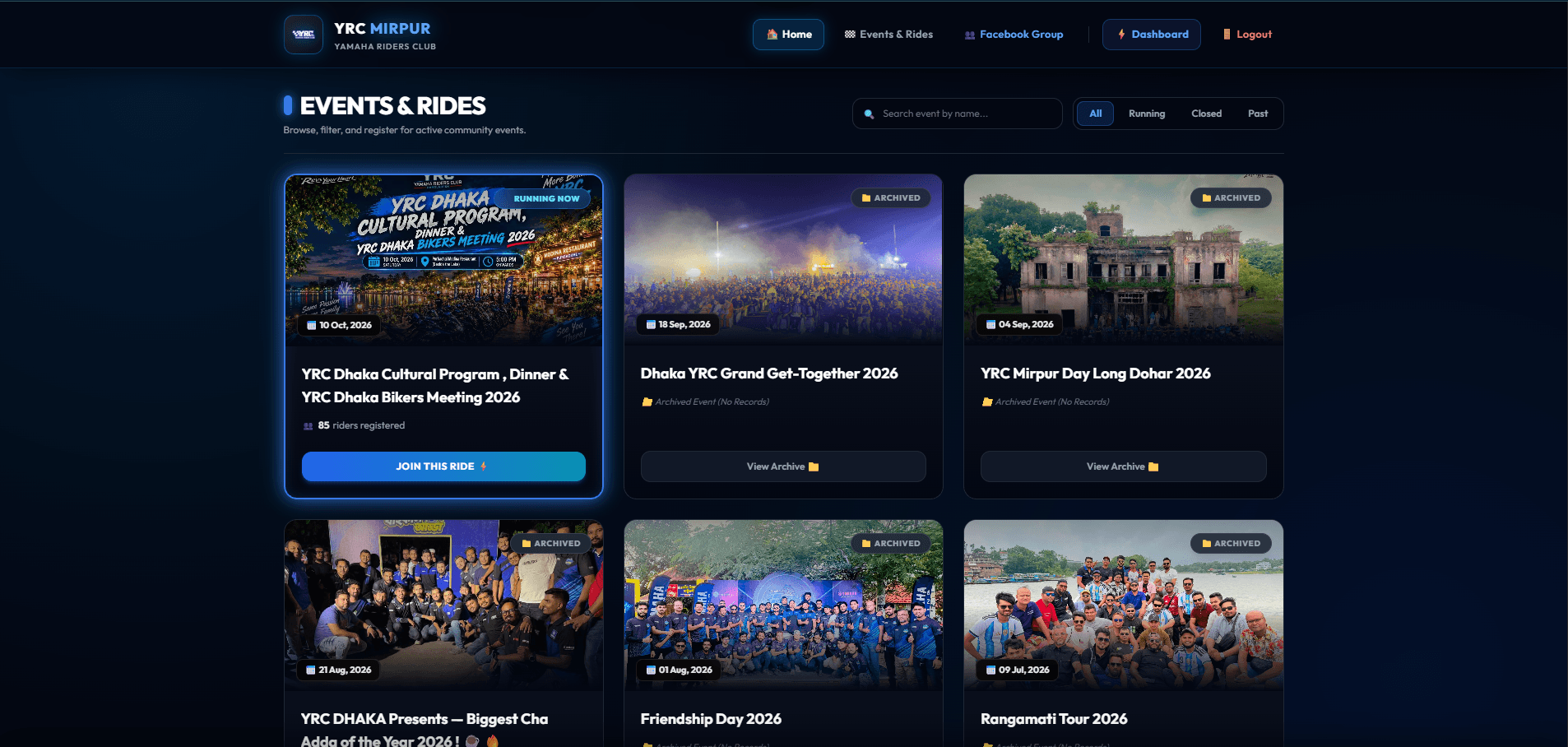Click the YRC logo icon in header
The image size is (1568, 747).
[304, 35]
